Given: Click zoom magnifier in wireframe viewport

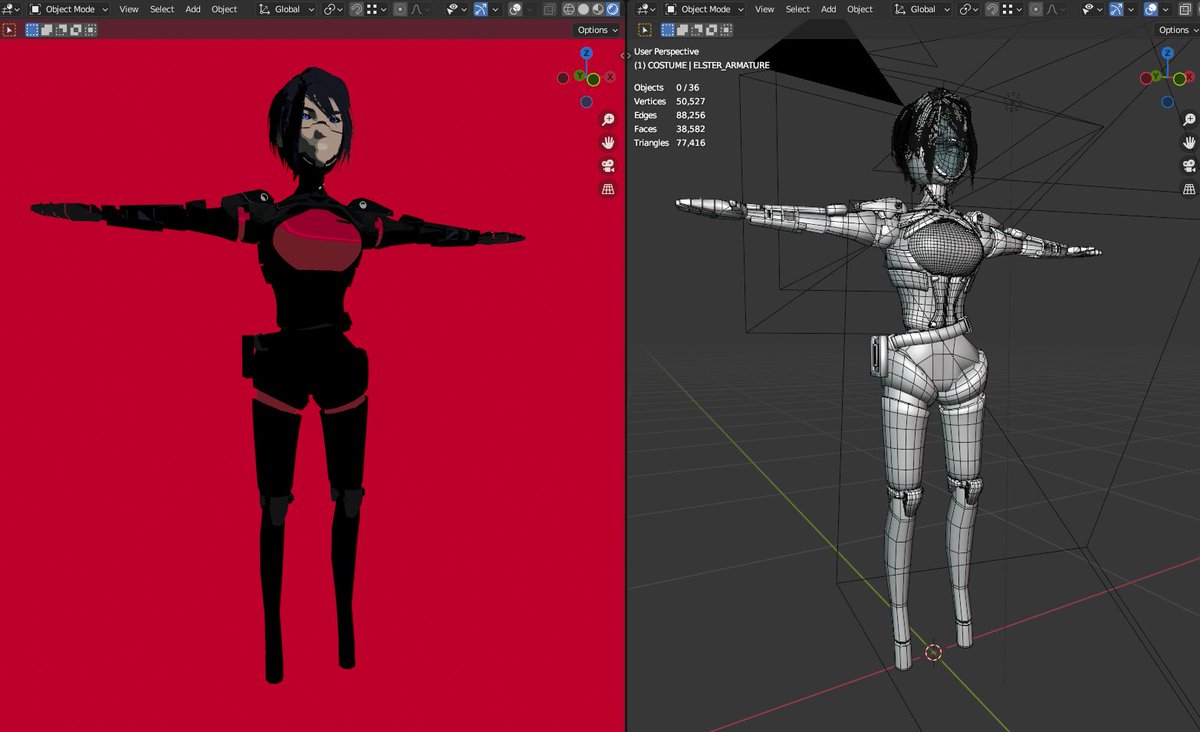Looking at the screenshot, I should click(1189, 120).
